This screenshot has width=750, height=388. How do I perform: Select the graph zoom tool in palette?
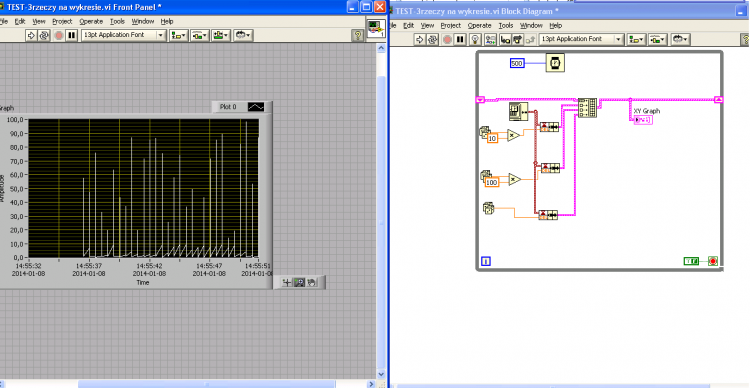299,283
